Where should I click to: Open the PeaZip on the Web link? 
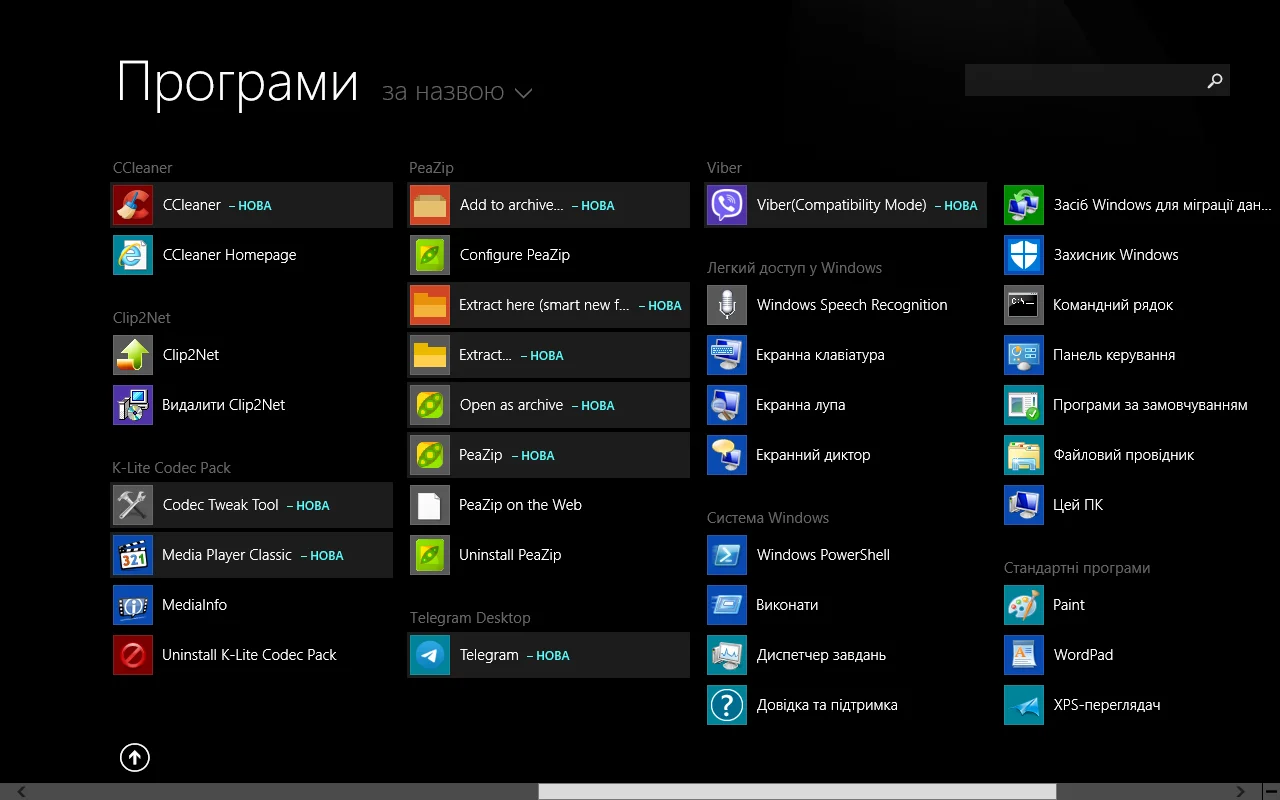tap(520, 505)
